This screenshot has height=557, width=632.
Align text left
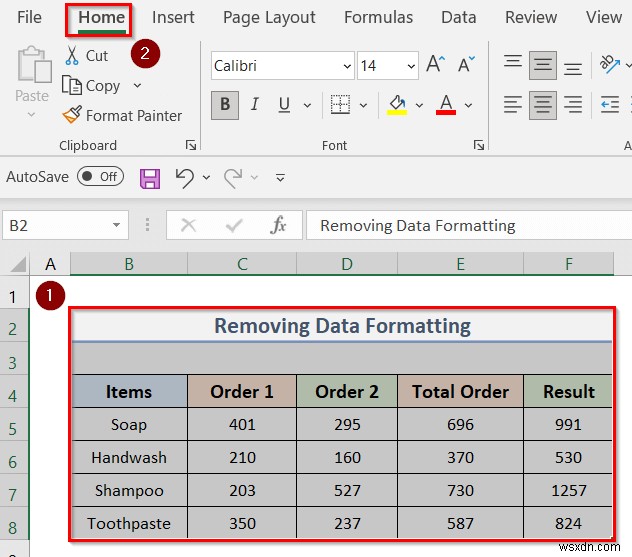click(513, 105)
